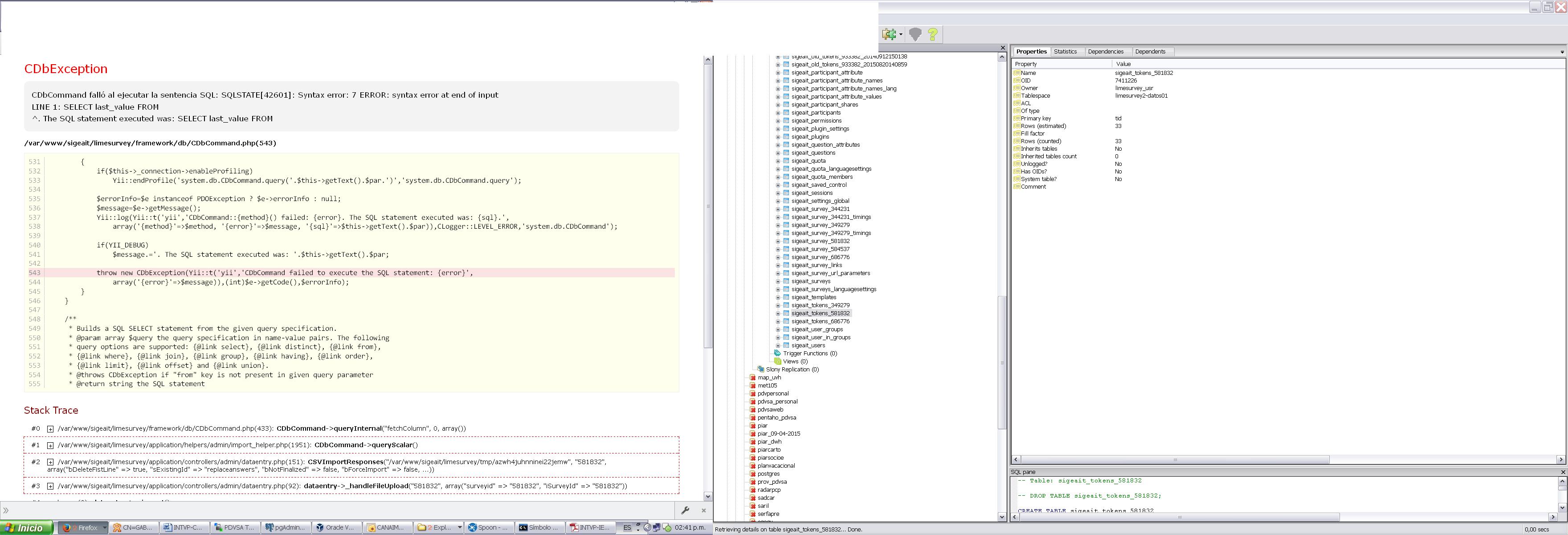Open the Plugins dropdown arrow
This screenshot has width=1568, height=535.
[x=901, y=35]
